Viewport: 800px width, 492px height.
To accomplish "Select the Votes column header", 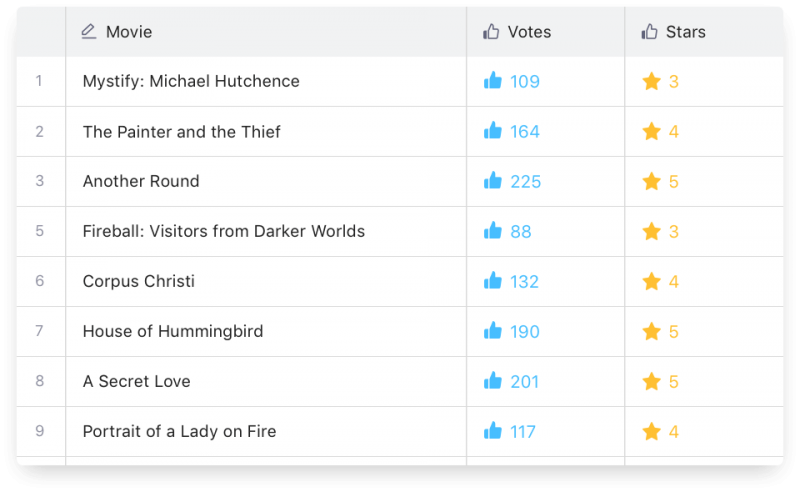I will pos(529,32).
